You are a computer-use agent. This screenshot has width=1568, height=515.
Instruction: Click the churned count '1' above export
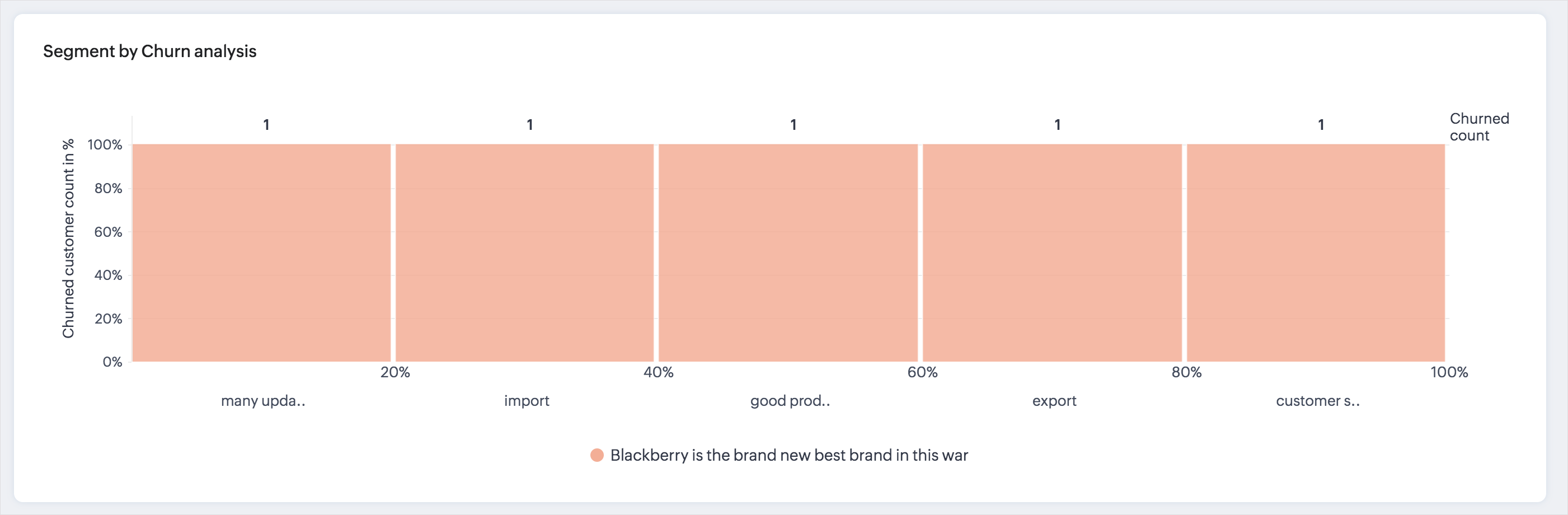(x=1058, y=125)
